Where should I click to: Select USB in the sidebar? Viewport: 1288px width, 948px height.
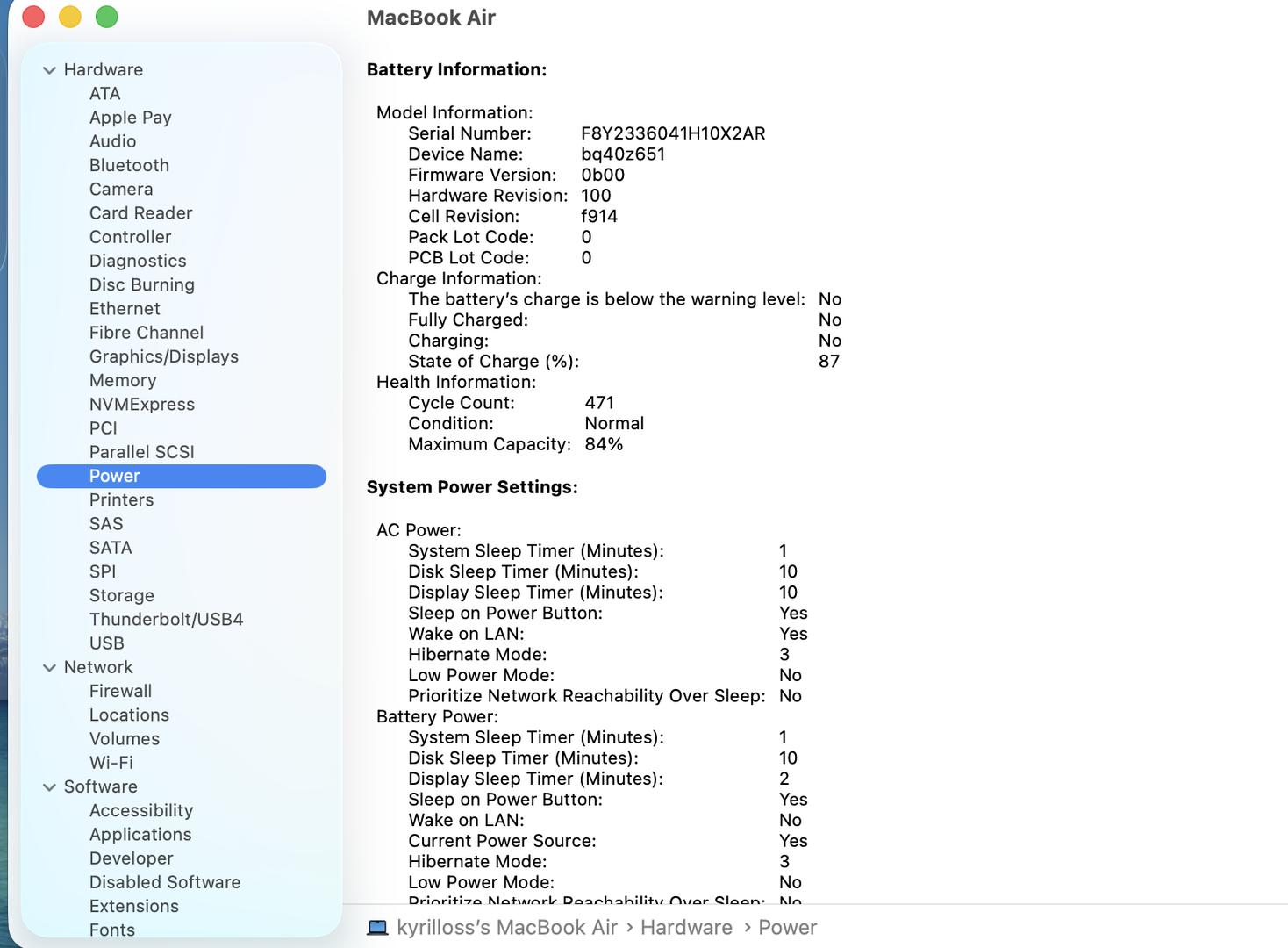[106, 643]
